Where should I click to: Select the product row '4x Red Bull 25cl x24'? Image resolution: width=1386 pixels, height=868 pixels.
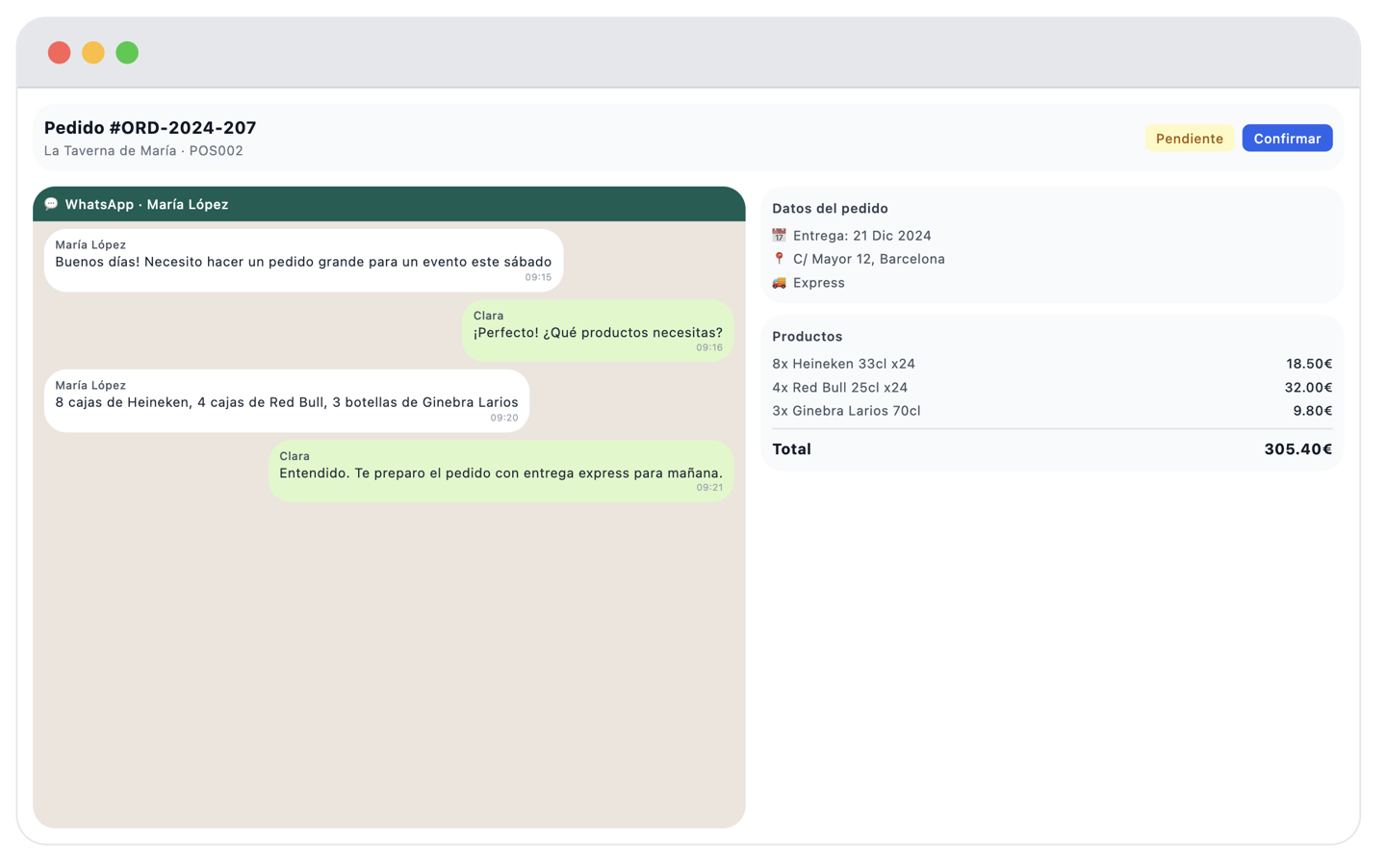(1052, 388)
